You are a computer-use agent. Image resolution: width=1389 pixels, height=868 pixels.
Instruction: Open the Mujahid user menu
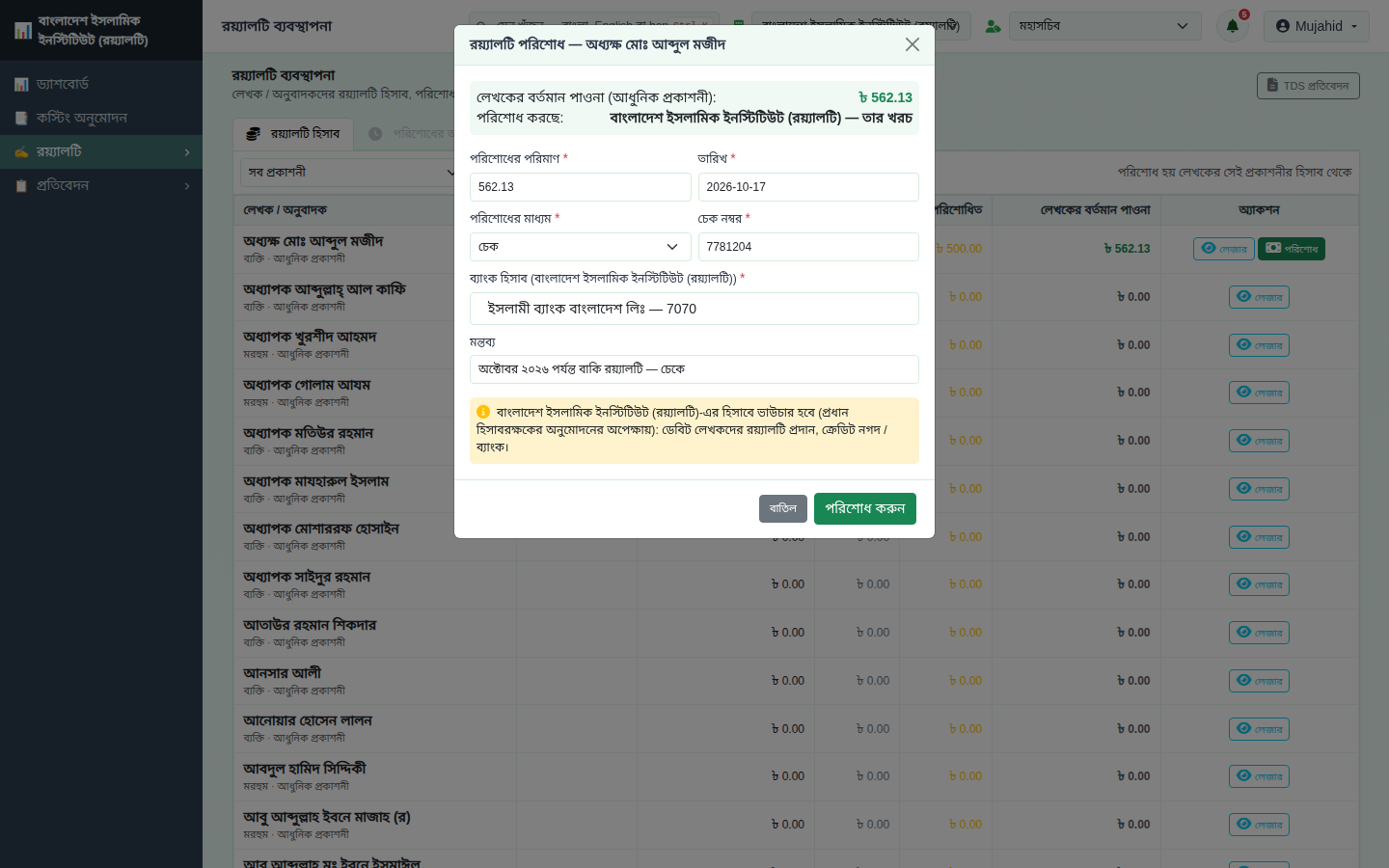point(1316,26)
